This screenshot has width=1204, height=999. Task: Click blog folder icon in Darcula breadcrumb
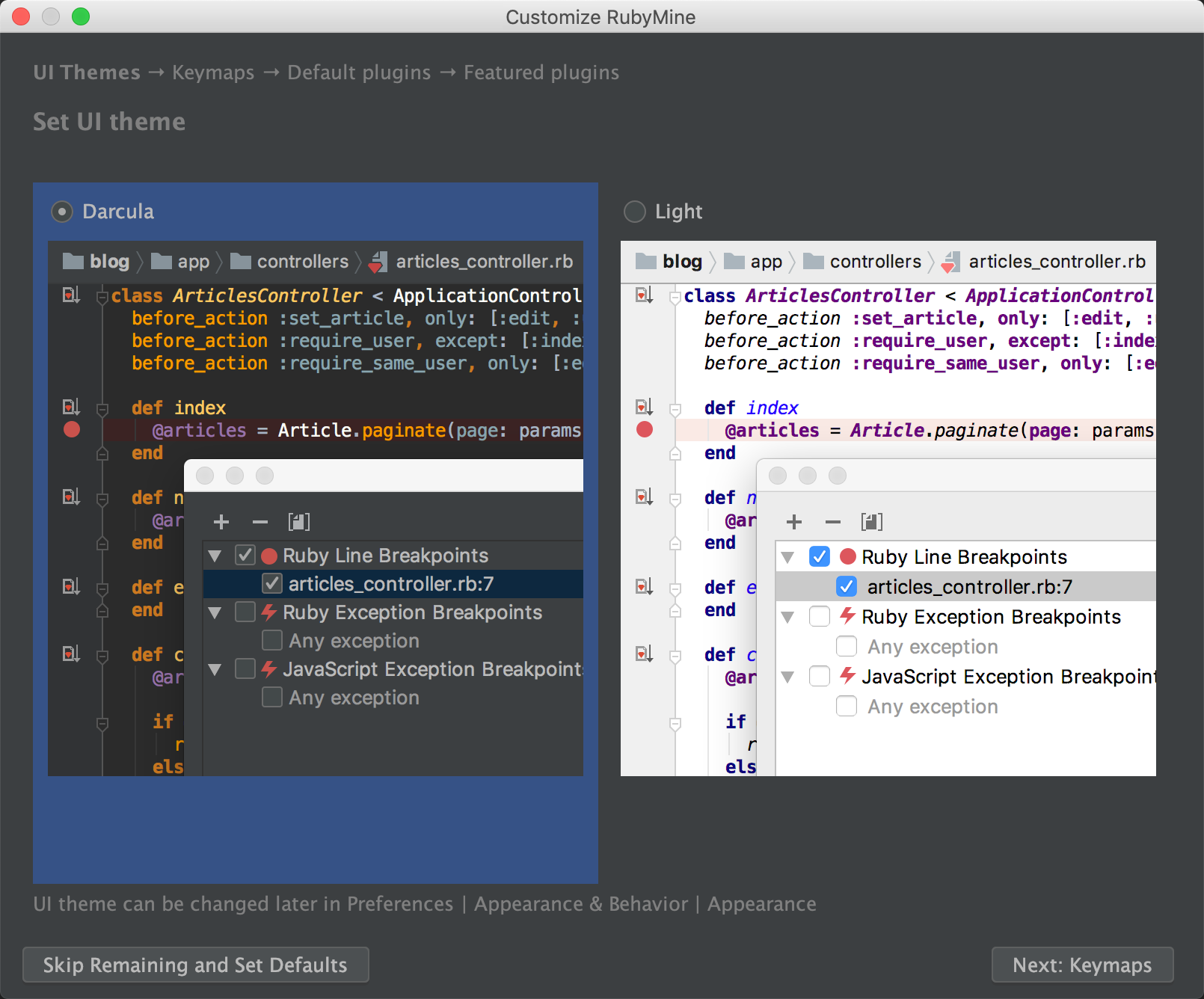[x=73, y=261]
